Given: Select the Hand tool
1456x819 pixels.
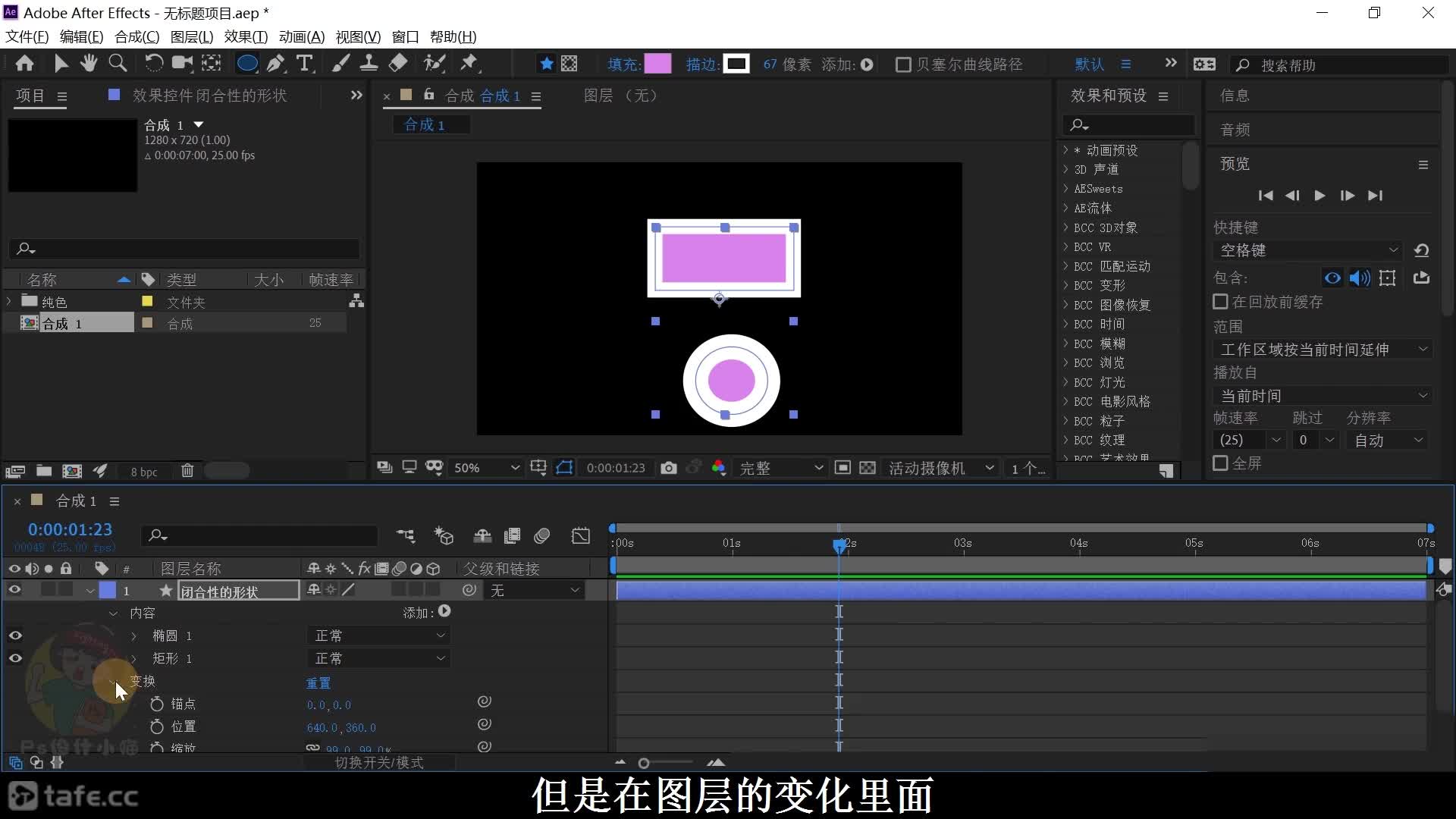Looking at the screenshot, I should (x=89, y=64).
